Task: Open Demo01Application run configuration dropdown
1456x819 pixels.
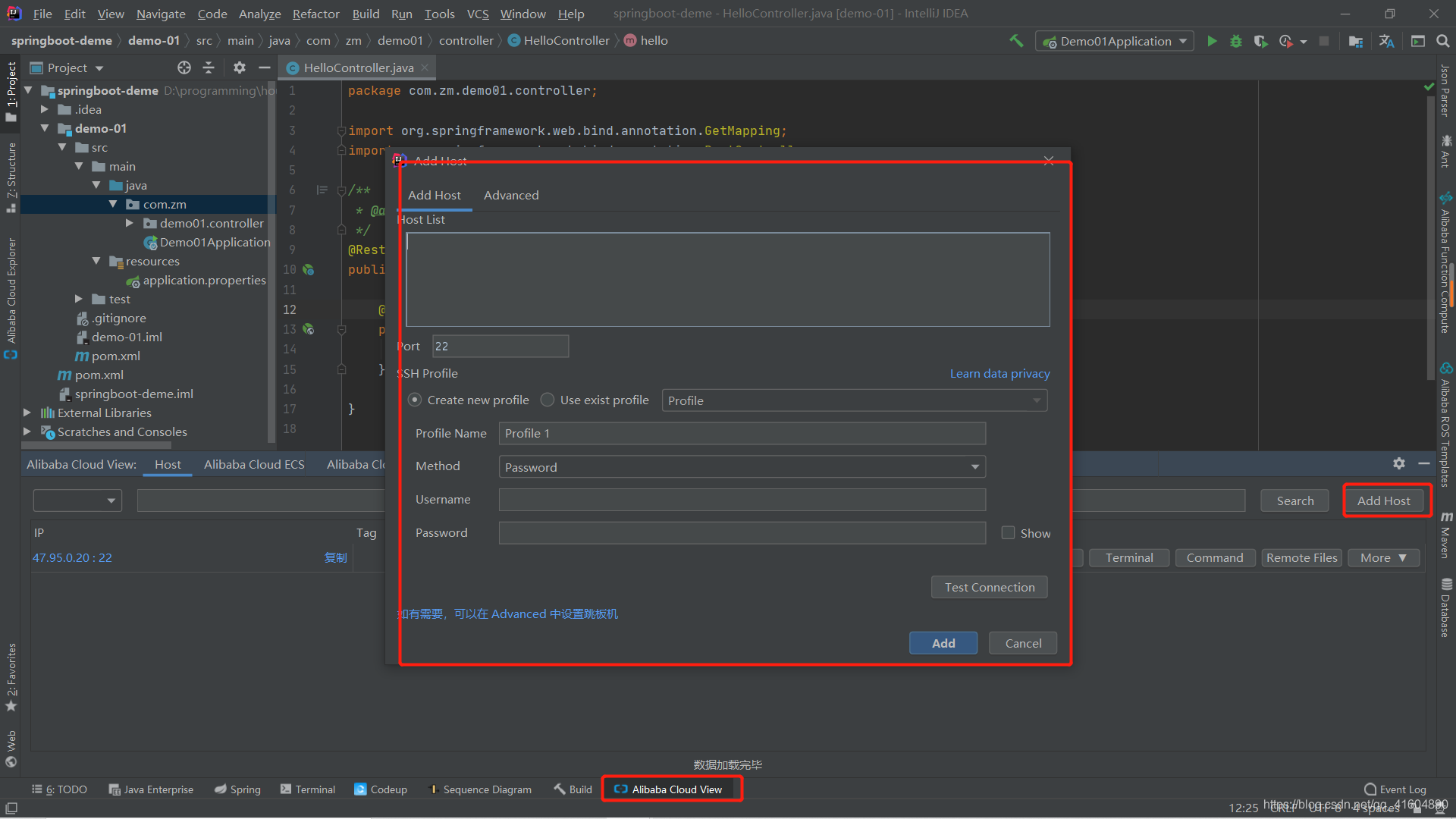Action: (x=1115, y=41)
